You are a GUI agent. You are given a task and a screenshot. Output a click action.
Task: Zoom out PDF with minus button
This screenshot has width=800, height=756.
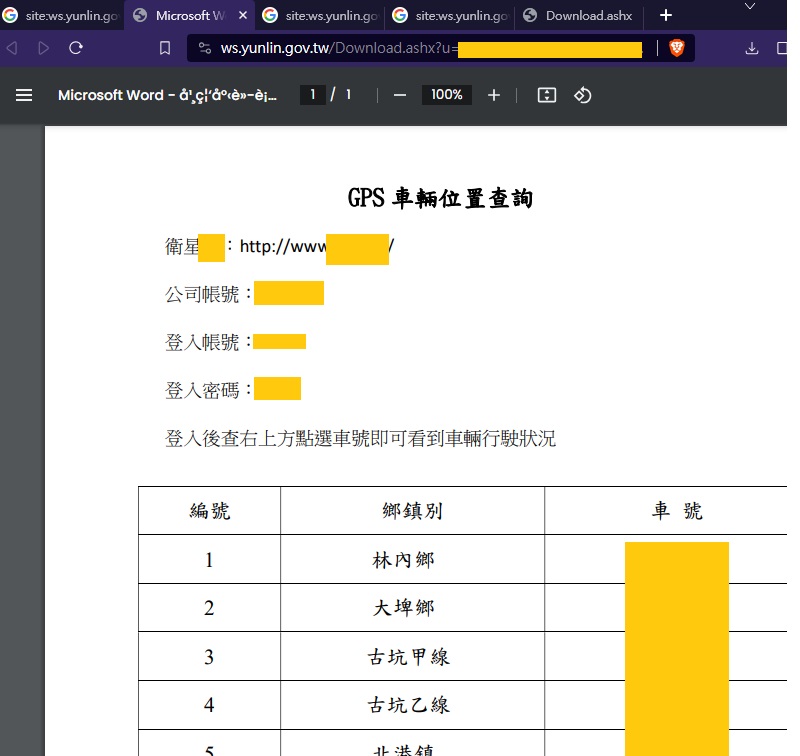pyautogui.click(x=400, y=95)
